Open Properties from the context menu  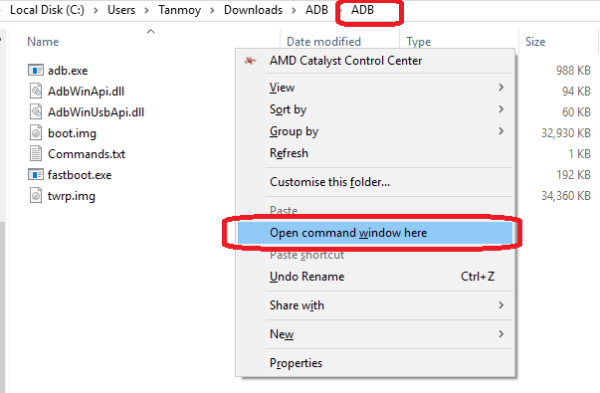296,363
